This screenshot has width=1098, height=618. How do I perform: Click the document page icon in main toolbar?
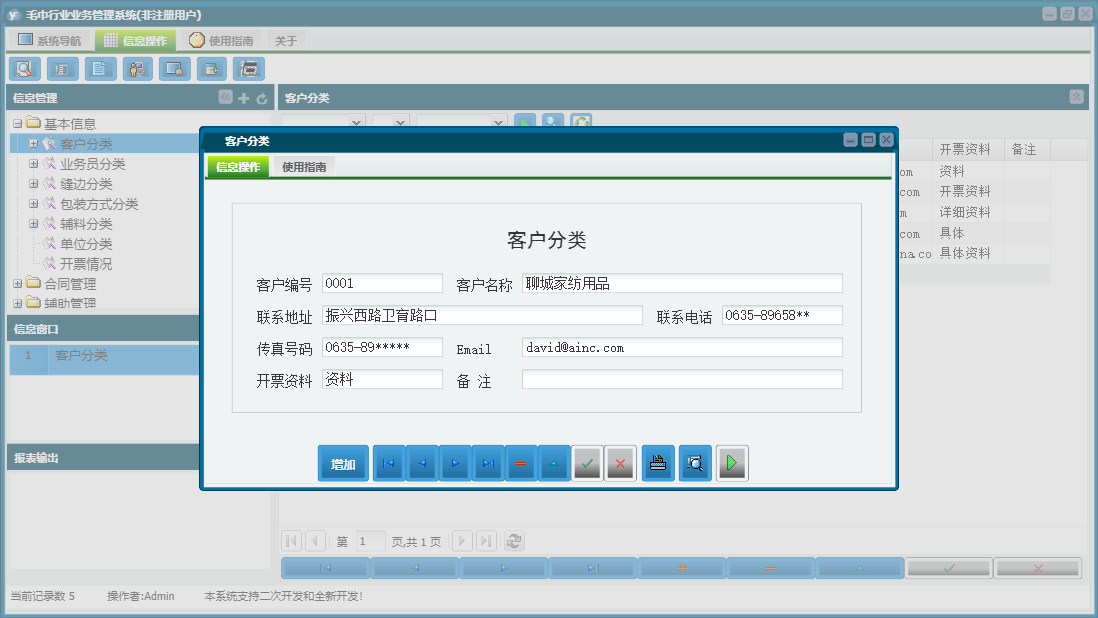coord(100,69)
